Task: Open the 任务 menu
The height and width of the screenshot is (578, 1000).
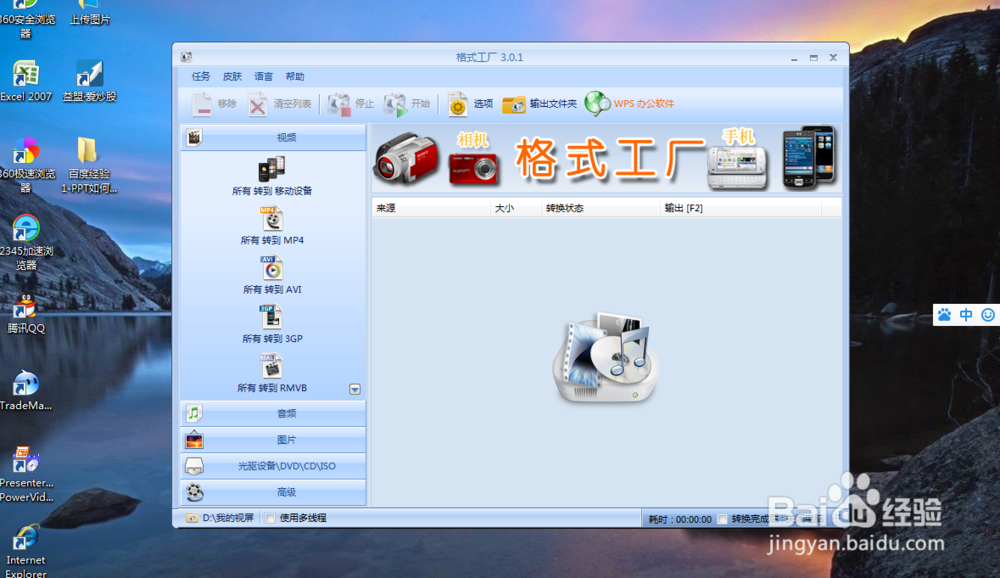Action: click(201, 77)
